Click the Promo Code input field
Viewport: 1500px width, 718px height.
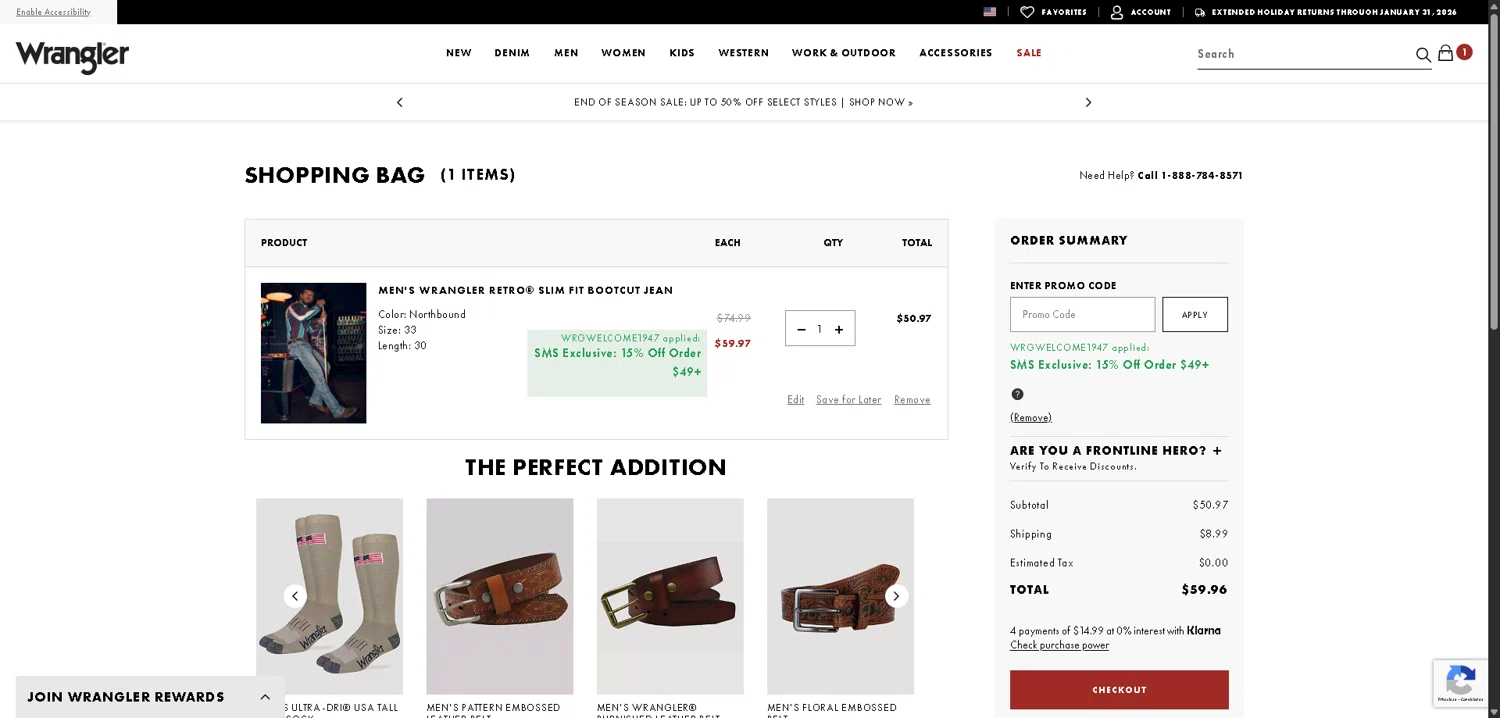tap(1082, 314)
